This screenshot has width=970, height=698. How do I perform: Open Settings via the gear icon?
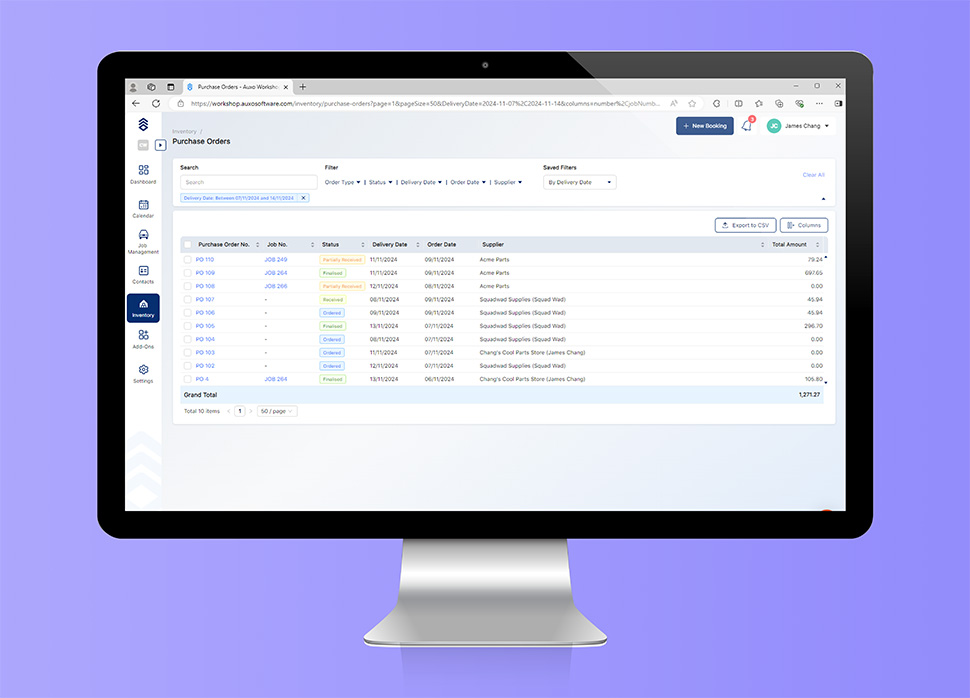[x=143, y=368]
